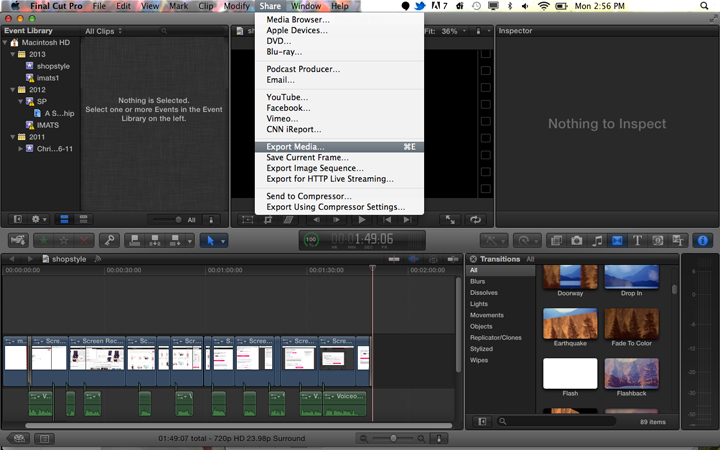This screenshot has width=720, height=450.
Task: Mark clip as Favorite with the green star
Action: coord(44,240)
